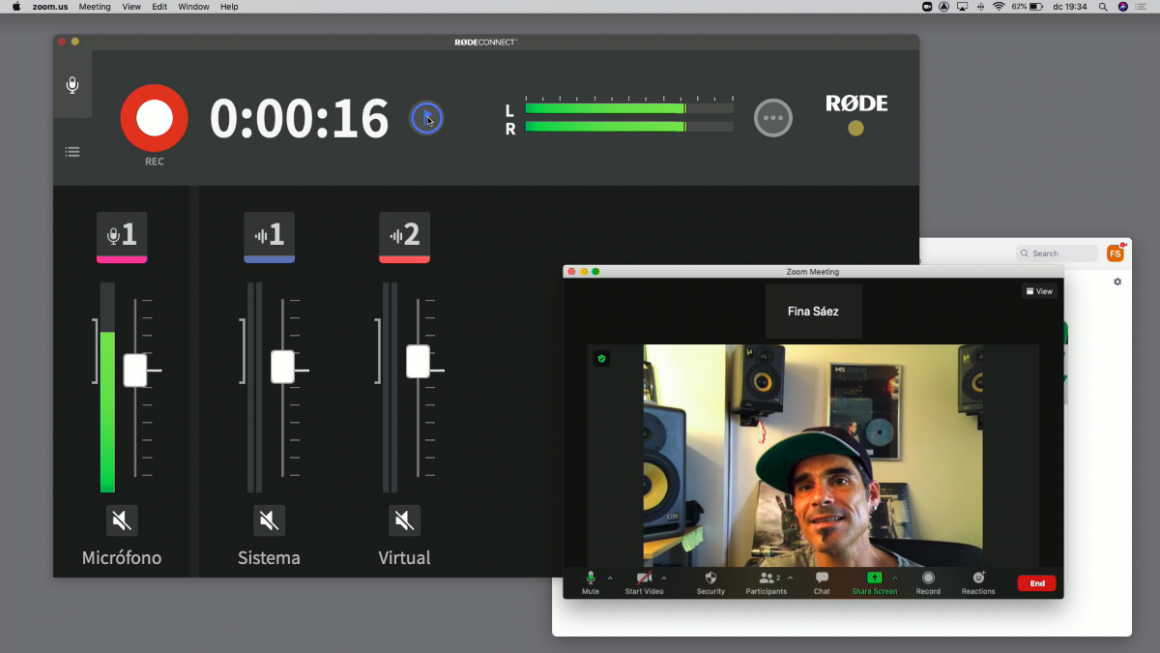Open the recordings list icon in sidebar
This screenshot has width=1160, height=653.
[x=72, y=152]
